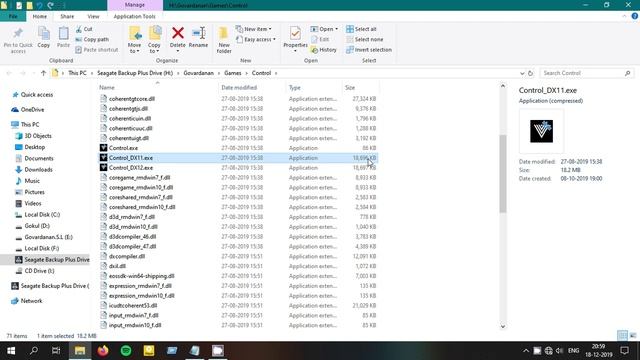Click Govardanan in the breadcrumb path
The height and width of the screenshot is (360, 640).
coord(198,73)
